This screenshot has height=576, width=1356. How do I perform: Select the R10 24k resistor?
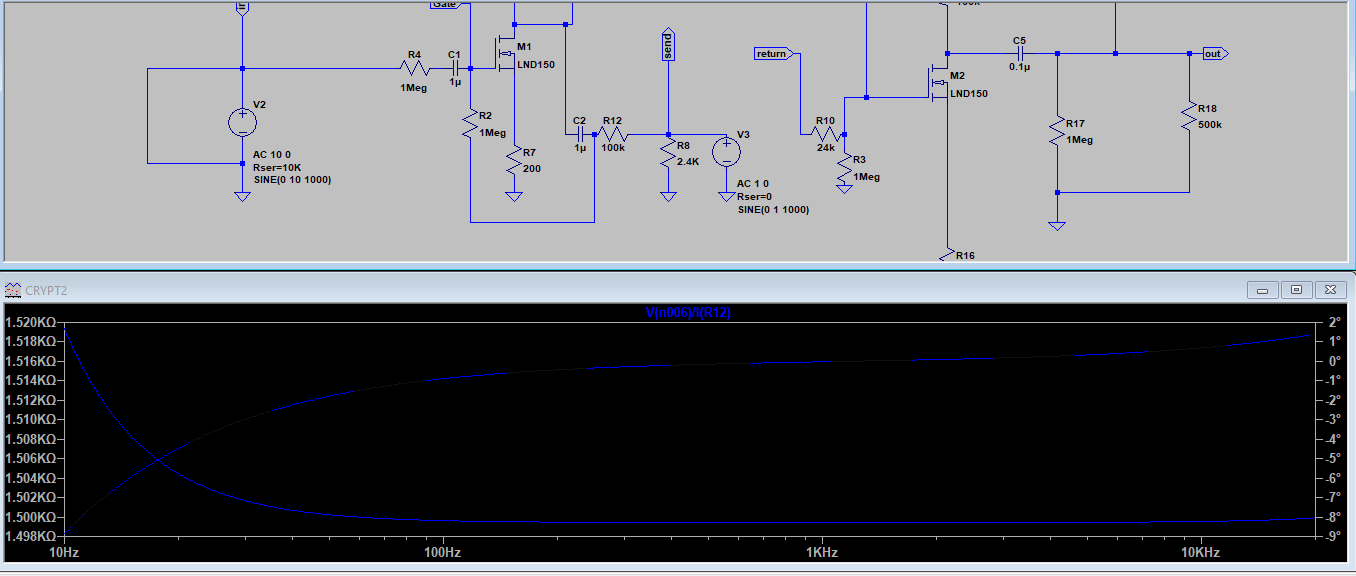tap(824, 133)
